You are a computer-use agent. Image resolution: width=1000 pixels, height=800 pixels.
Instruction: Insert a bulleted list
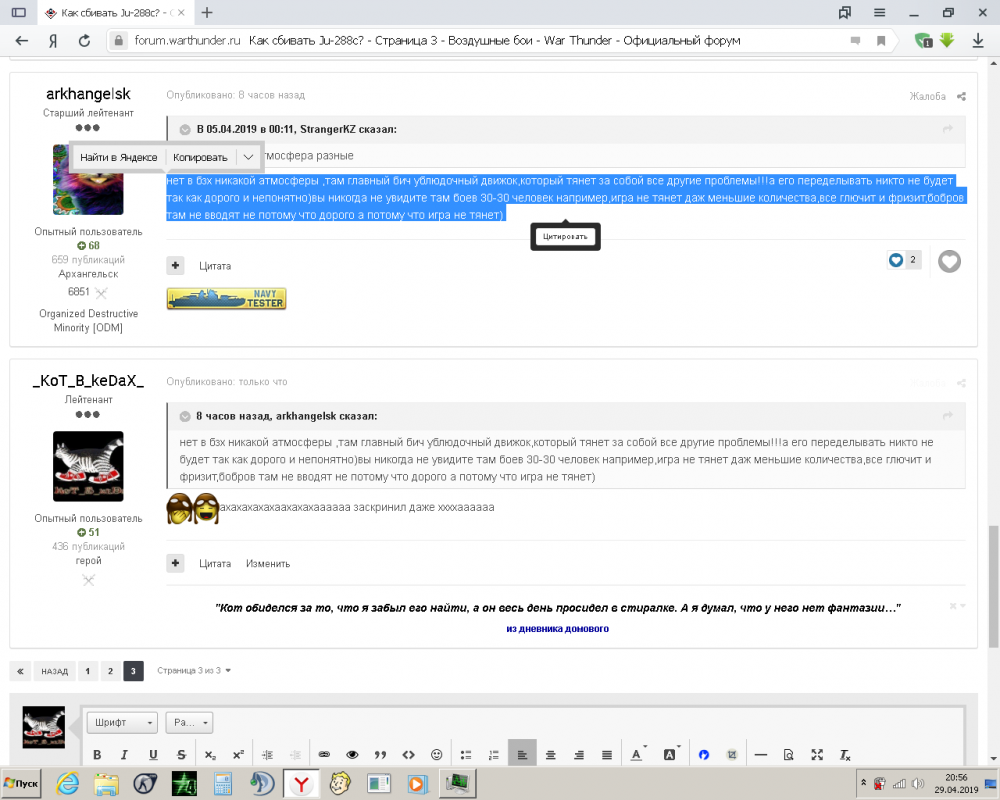[464, 754]
